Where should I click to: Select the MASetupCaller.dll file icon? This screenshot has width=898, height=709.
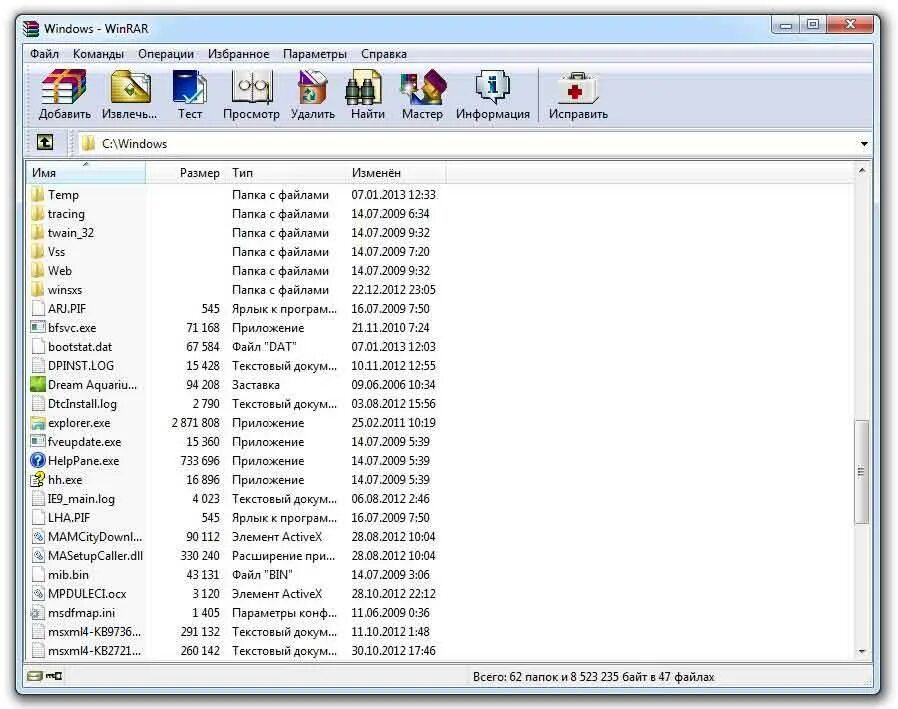tap(38, 556)
